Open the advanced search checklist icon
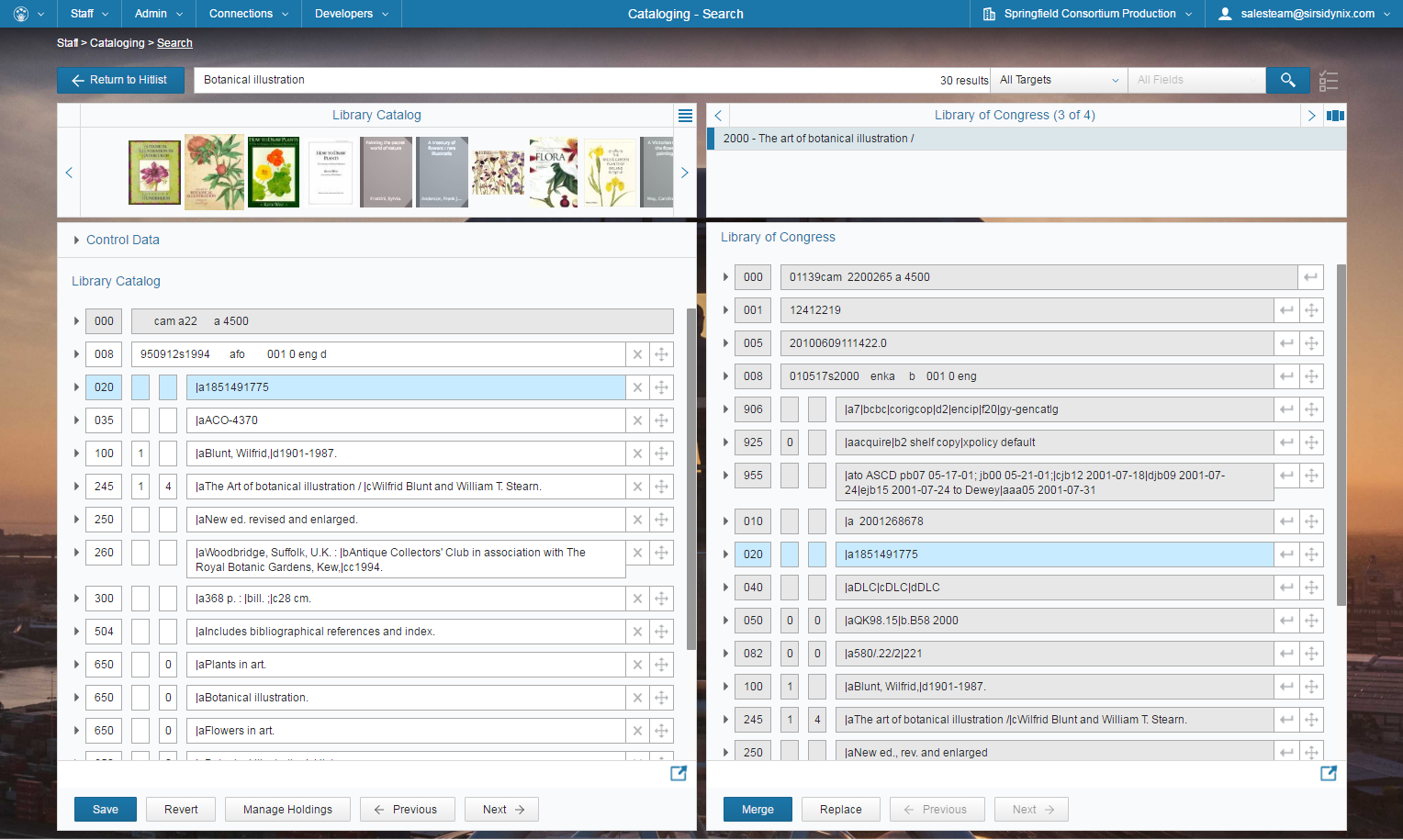This screenshot has width=1403, height=840. pyautogui.click(x=1328, y=81)
